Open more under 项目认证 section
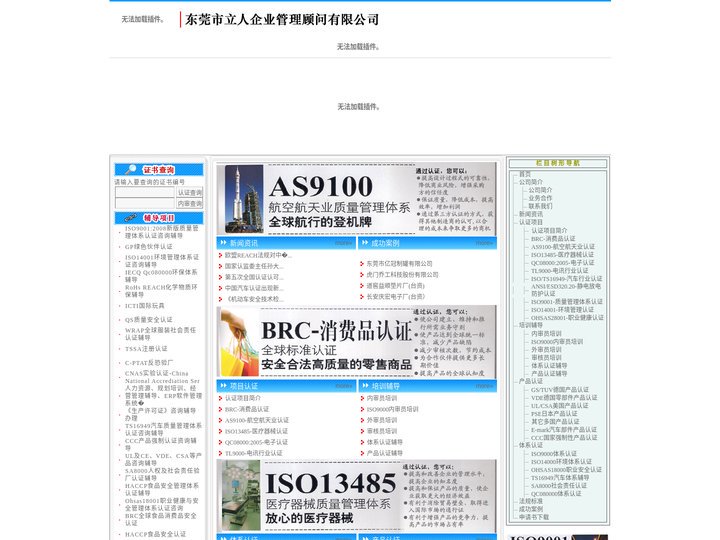Viewport: 720px width, 540px height. click(x=343, y=386)
